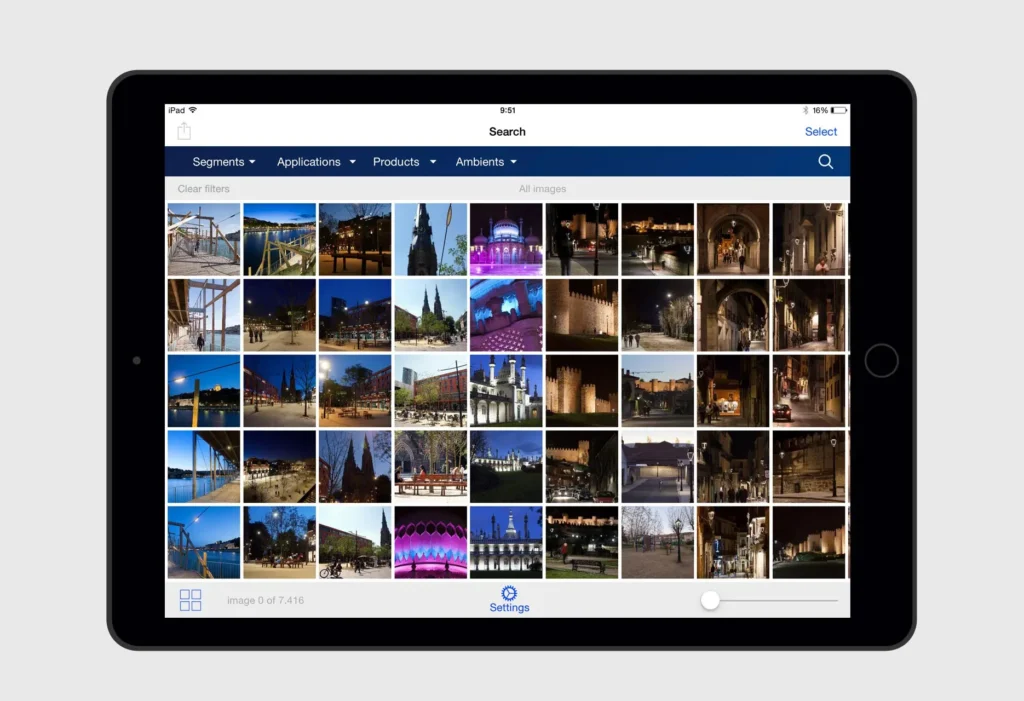This screenshot has height=701, width=1024.
Task: Tap the Wi-Fi icon next to iPad
Action: [x=193, y=110]
